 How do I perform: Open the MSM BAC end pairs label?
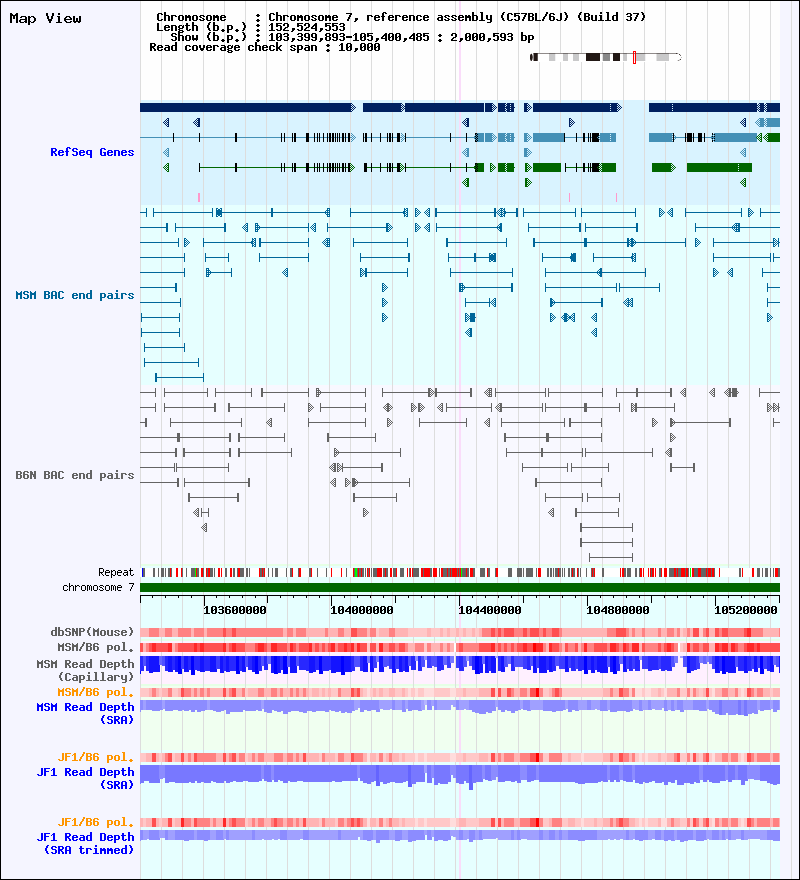(x=75, y=295)
